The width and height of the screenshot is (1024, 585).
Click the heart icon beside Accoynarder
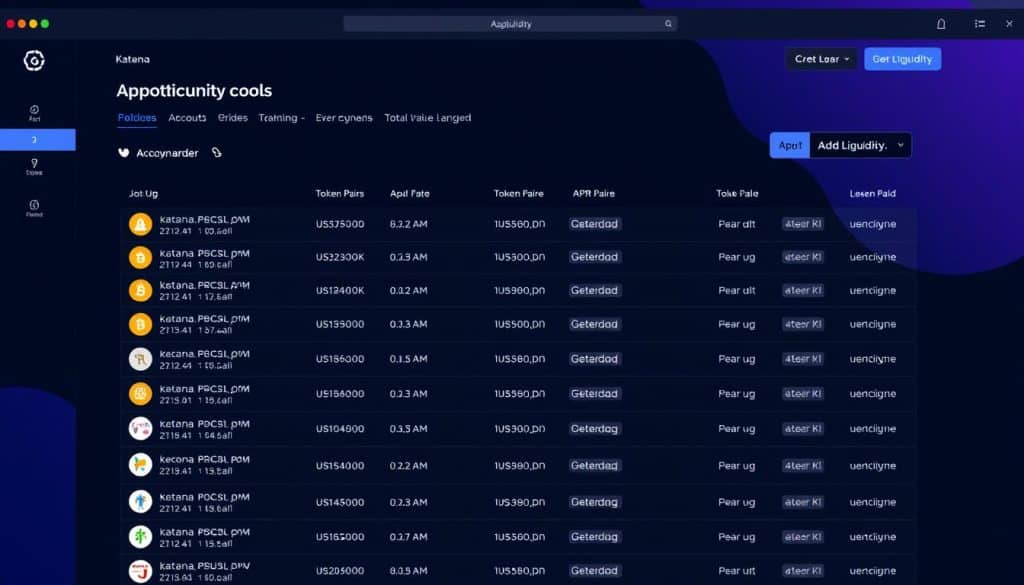click(x=123, y=153)
